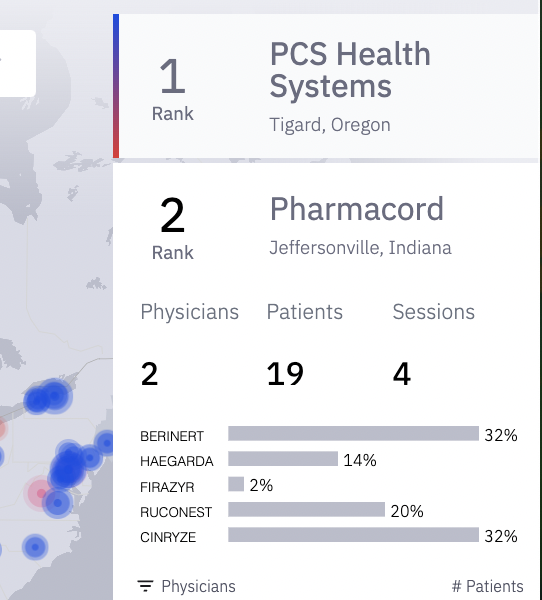The image size is (542, 600).
Task: Select the PCS Health Systems rank 1 card
Action: pyautogui.click(x=326, y=86)
